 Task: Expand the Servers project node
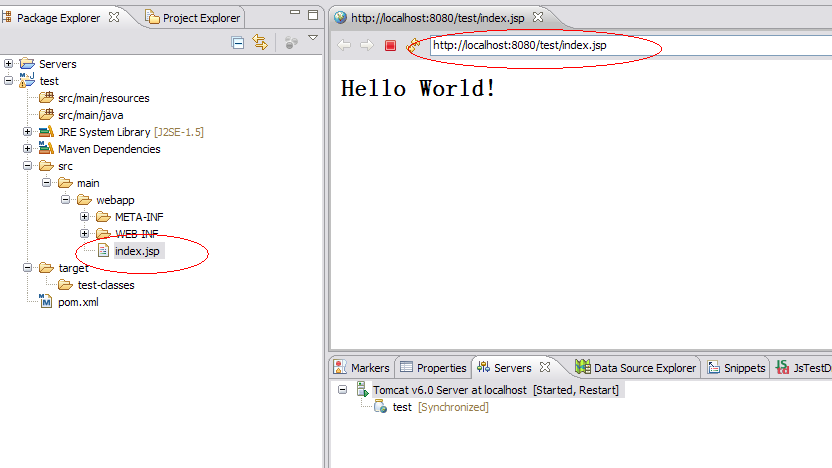point(8,64)
